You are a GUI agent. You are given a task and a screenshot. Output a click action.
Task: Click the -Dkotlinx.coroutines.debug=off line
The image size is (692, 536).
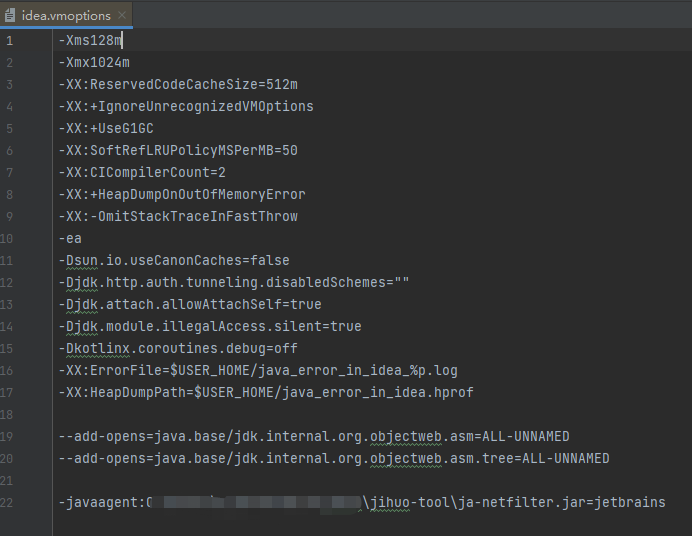point(178,349)
